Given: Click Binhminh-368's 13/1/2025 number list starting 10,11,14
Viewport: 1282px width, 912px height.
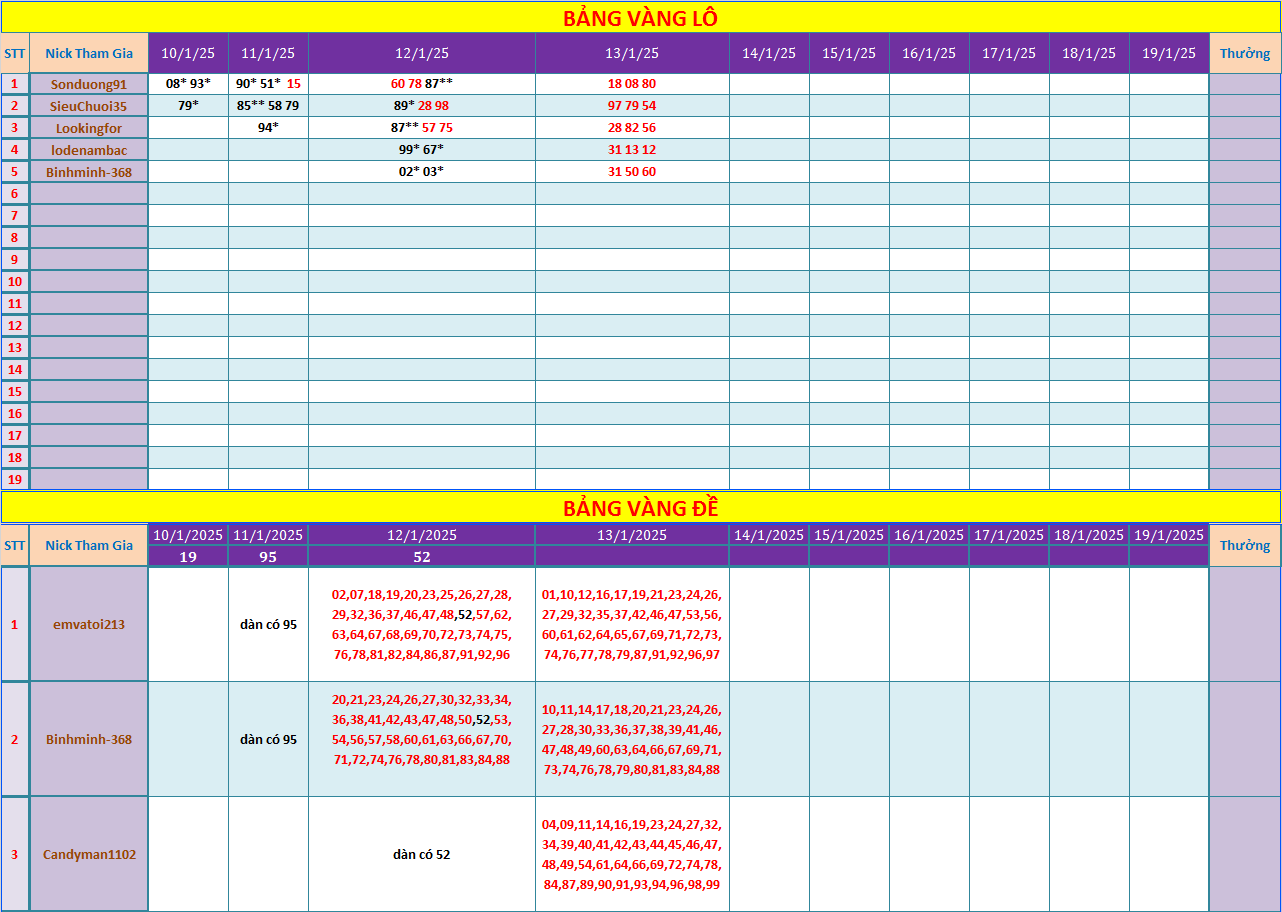Looking at the screenshot, I should [x=632, y=740].
